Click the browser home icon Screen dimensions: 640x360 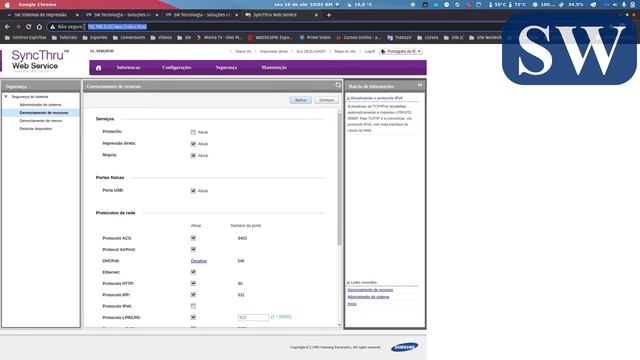39,27
